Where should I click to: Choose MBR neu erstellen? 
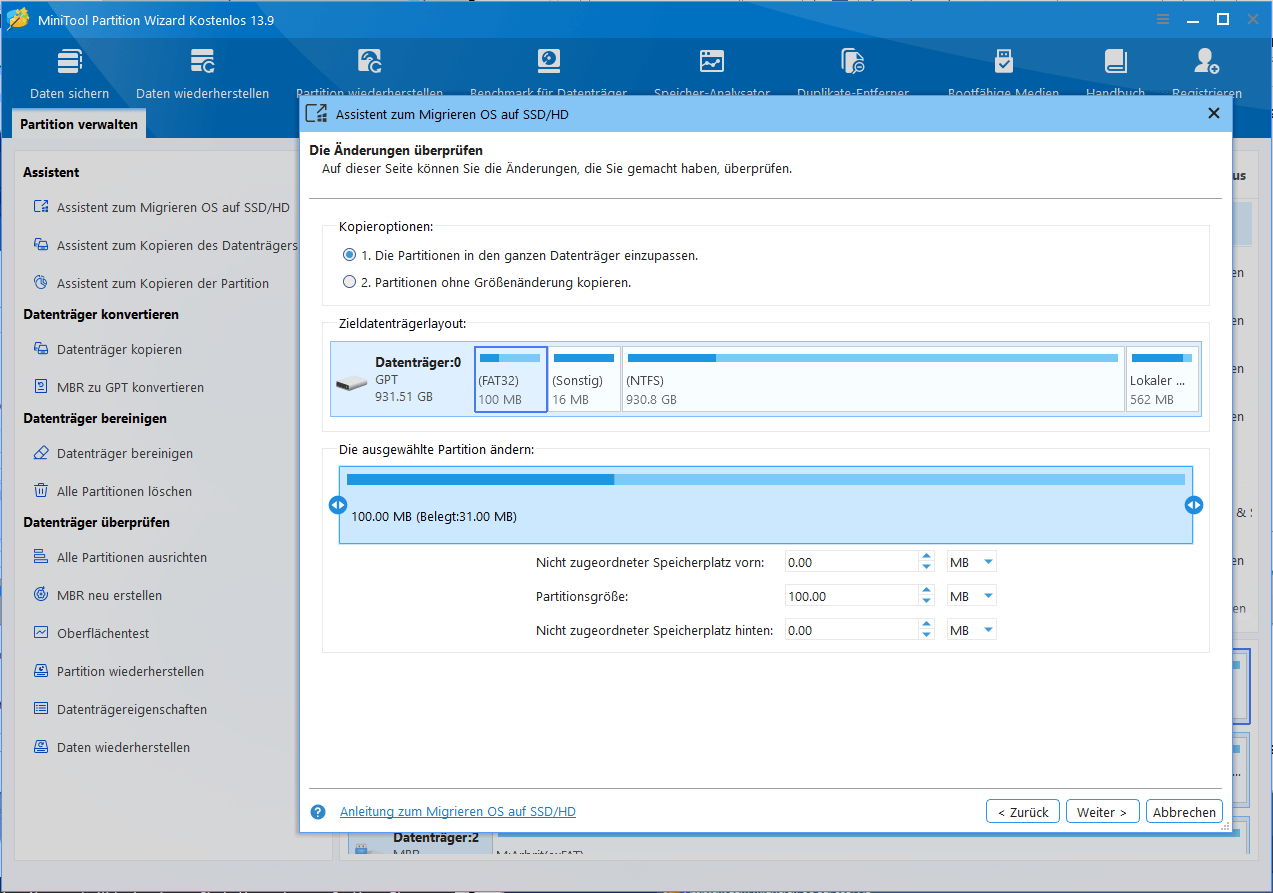click(x=97, y=595)
